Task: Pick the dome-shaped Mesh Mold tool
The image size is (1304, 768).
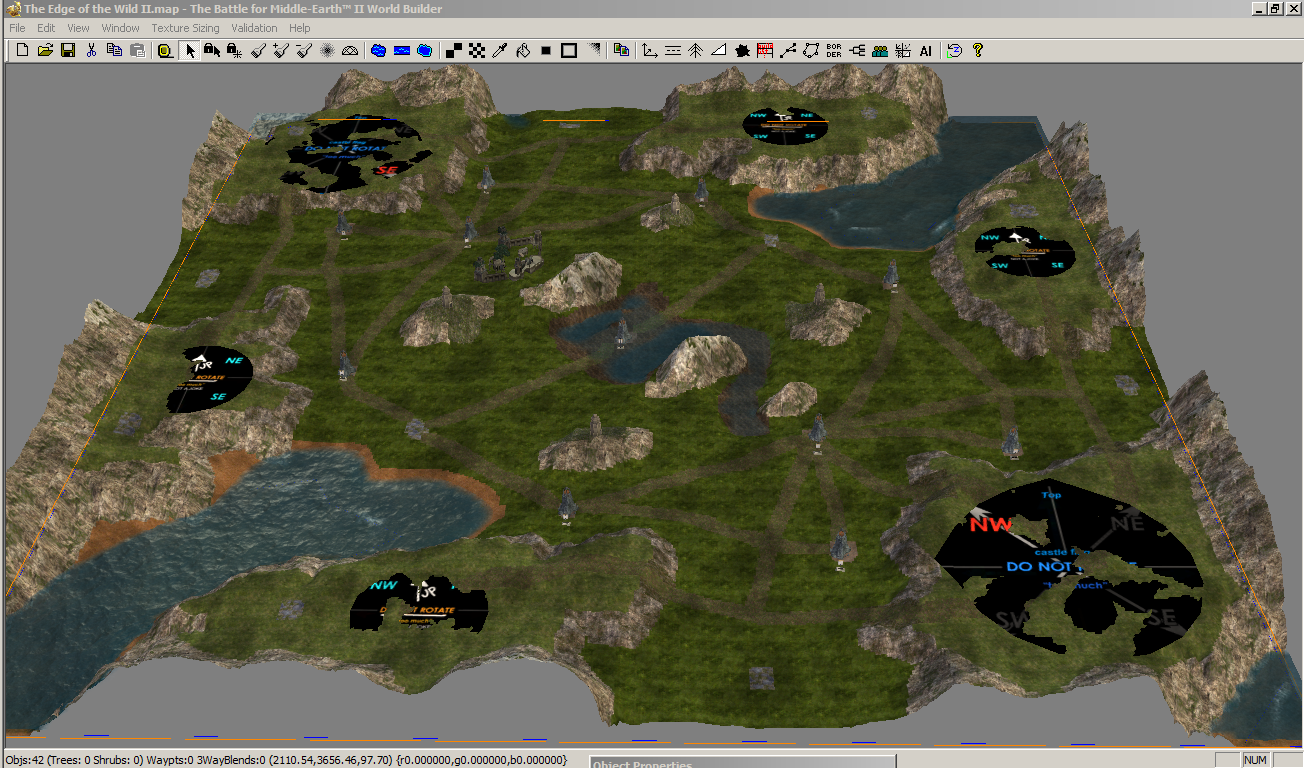Action: [350, 50]
